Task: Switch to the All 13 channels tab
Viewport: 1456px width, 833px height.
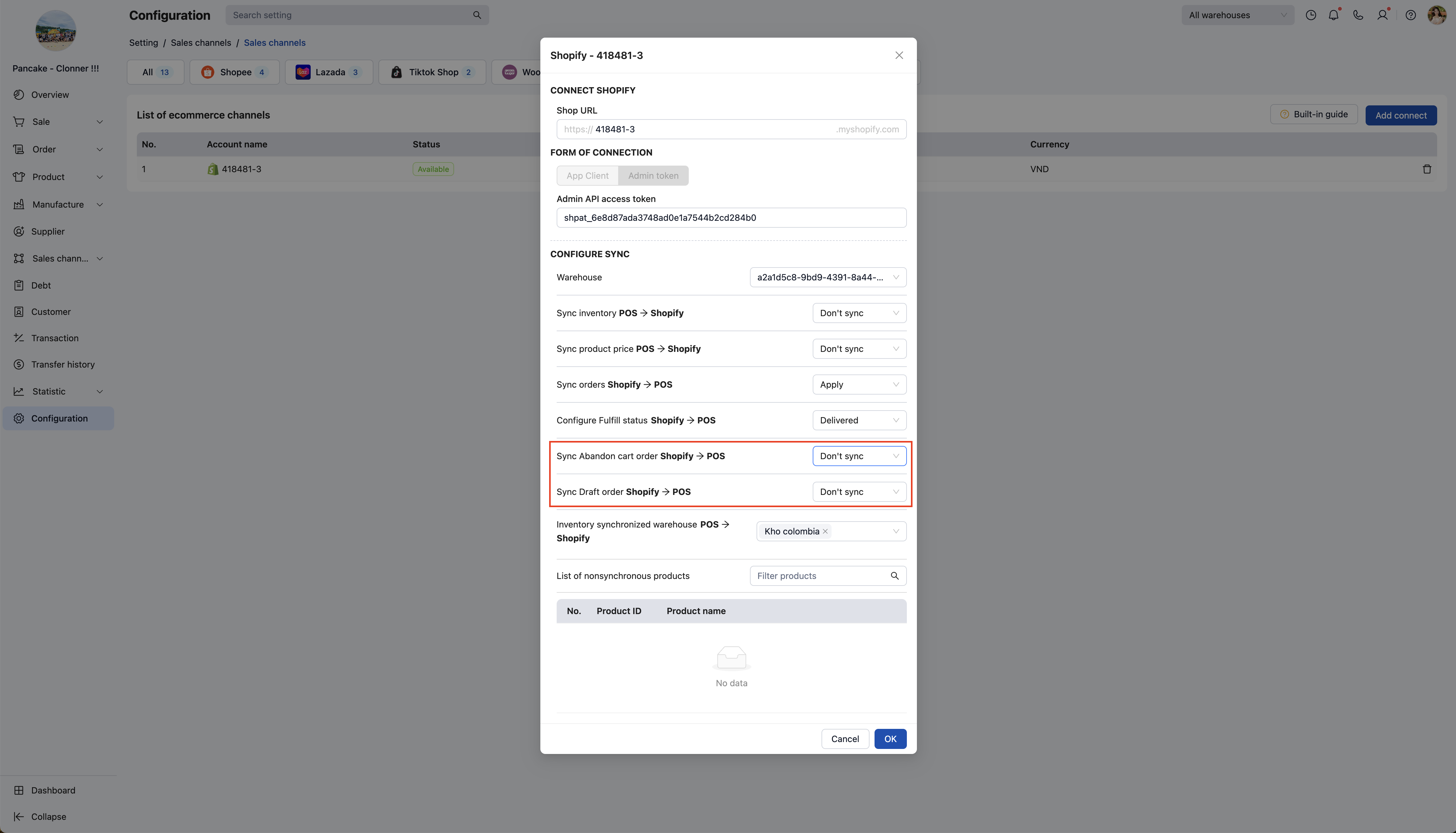Action: (x=156, y=72)
